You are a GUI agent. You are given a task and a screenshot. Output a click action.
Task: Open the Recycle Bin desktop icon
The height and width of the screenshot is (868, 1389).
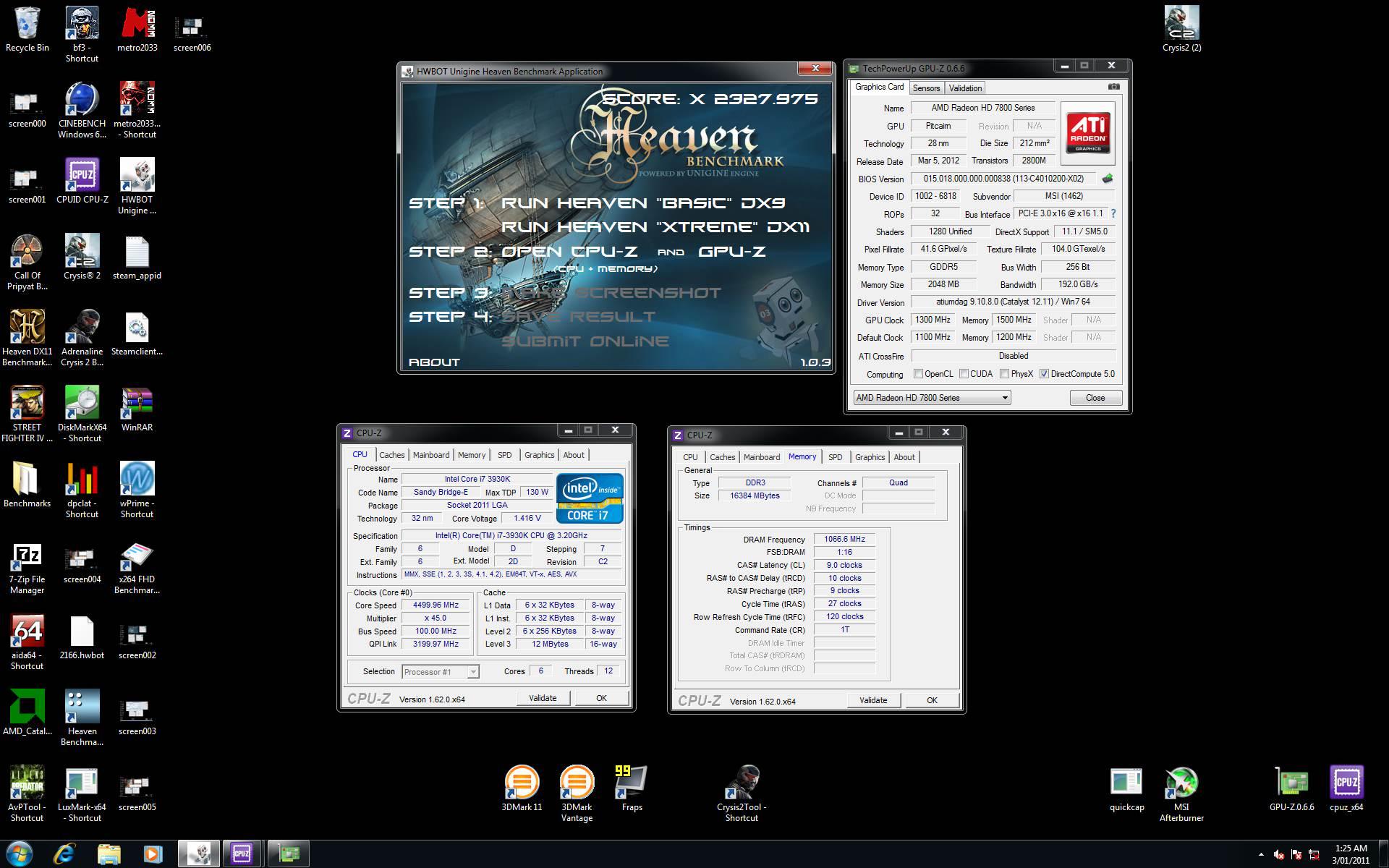[x=27, y=29]
